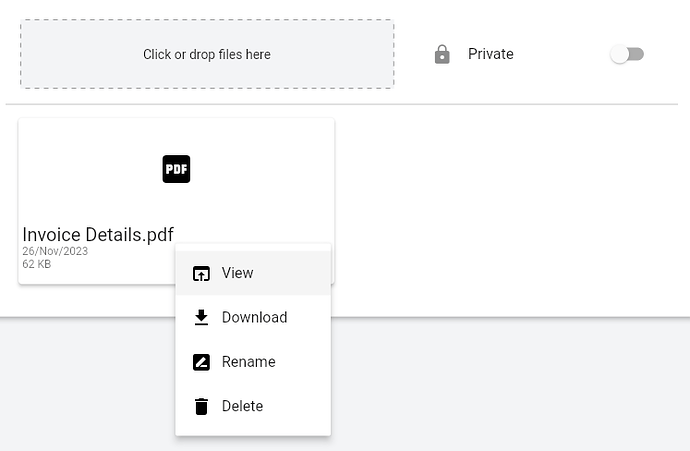This screenshot has width=690, height=451.
Task: Click the Private label text
Action: click(x=491, y=54)
